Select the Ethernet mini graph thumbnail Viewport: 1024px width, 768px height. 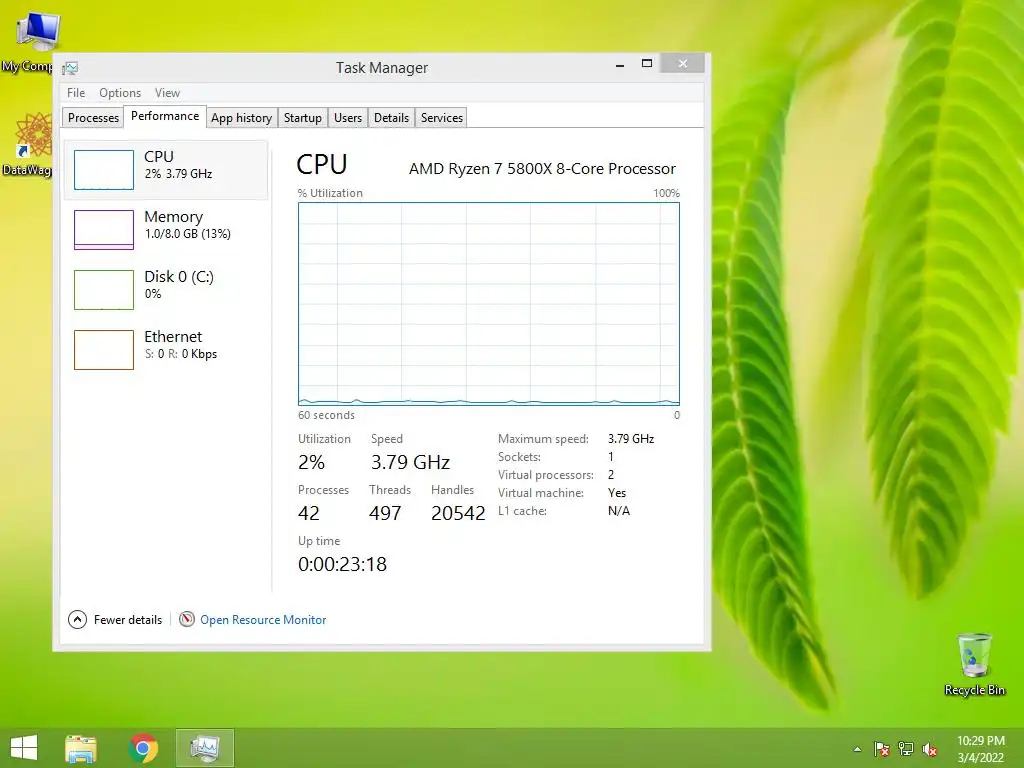pos(104,350)
